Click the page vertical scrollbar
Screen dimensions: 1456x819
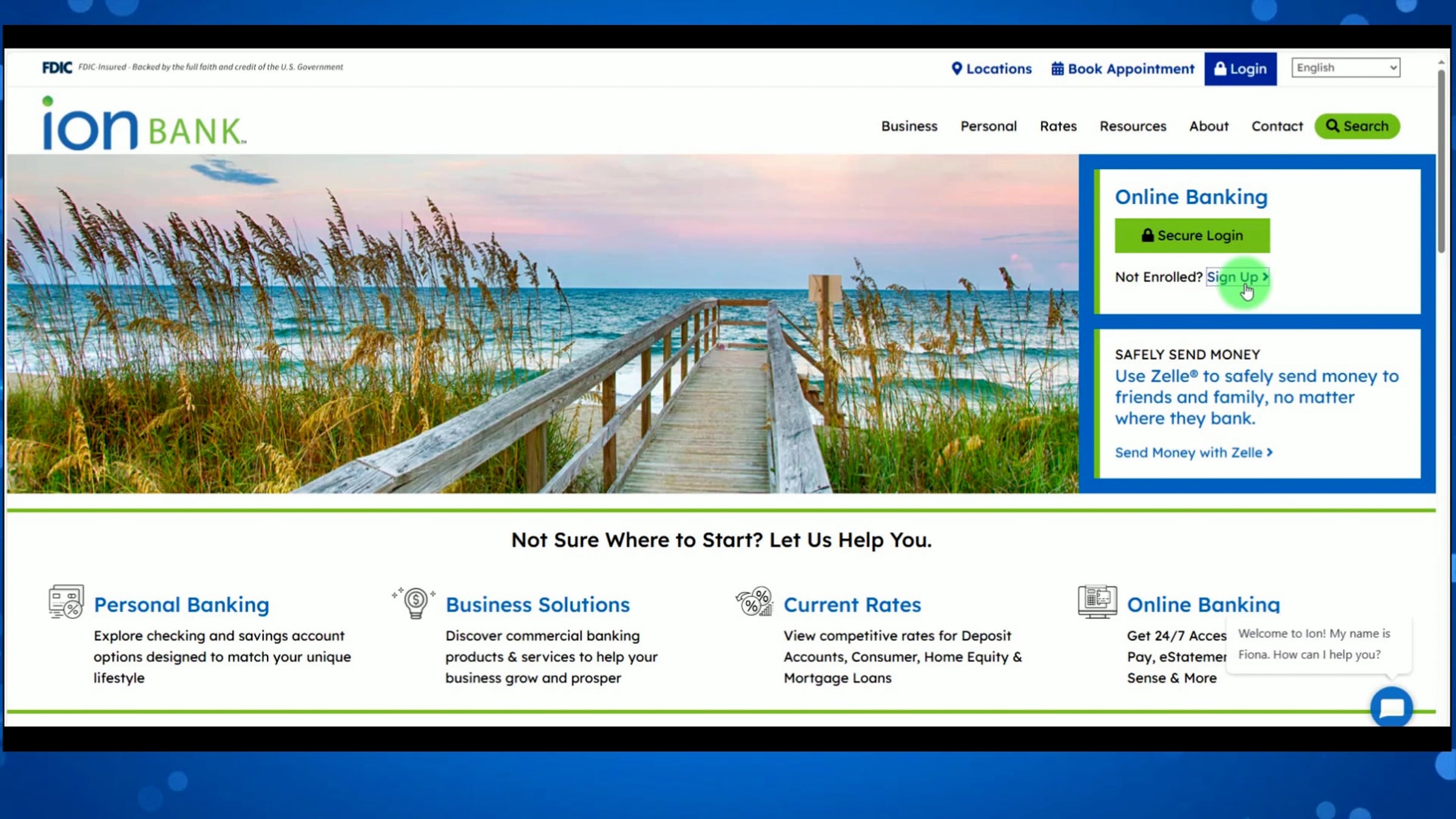[x=1441, y=161]
